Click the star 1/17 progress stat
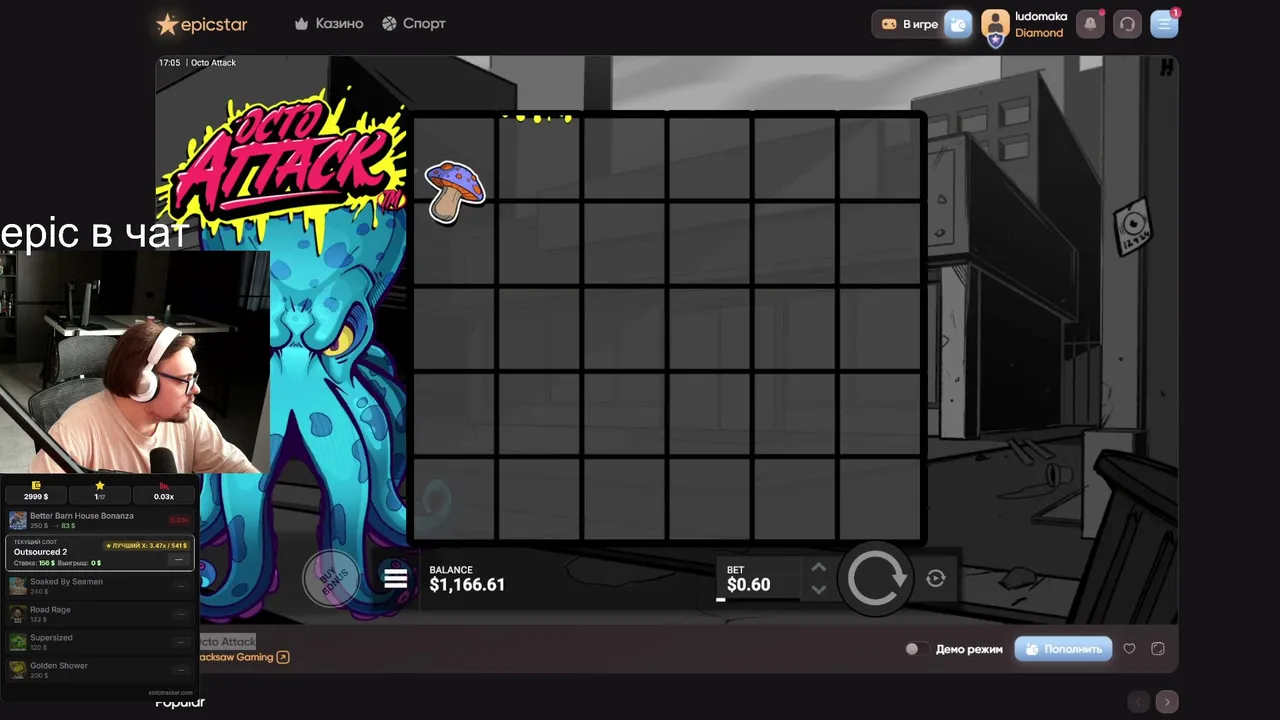The height and width of the screenshot is (720, 1280). (x=99, y=491)
